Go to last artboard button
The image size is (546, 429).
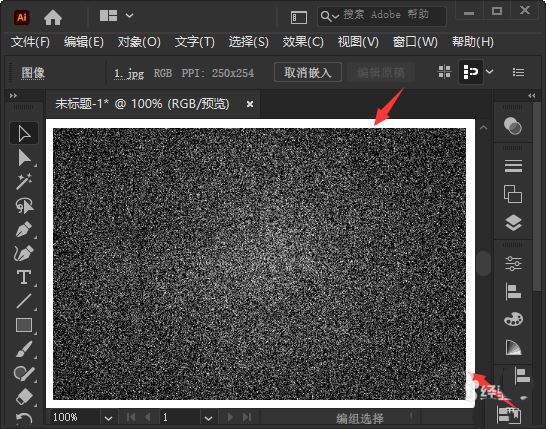247,417
